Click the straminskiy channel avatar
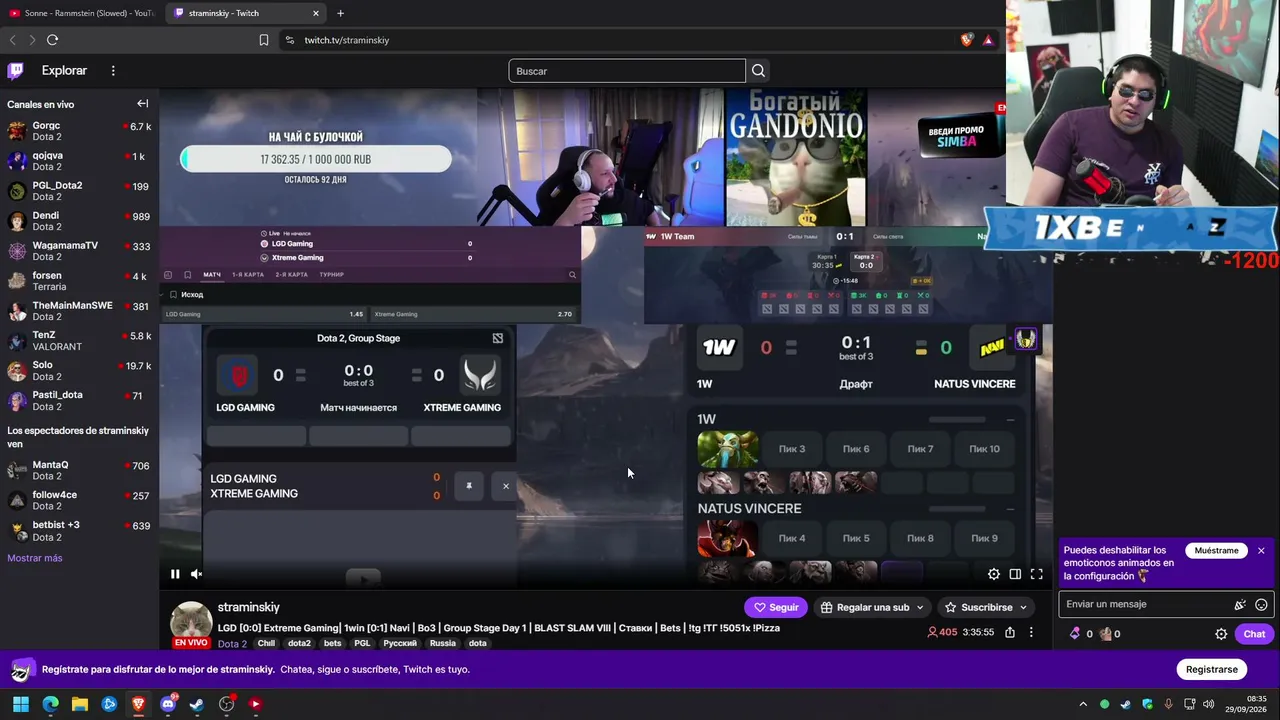This screenshot has height=720, width=1280. (190, 622)
